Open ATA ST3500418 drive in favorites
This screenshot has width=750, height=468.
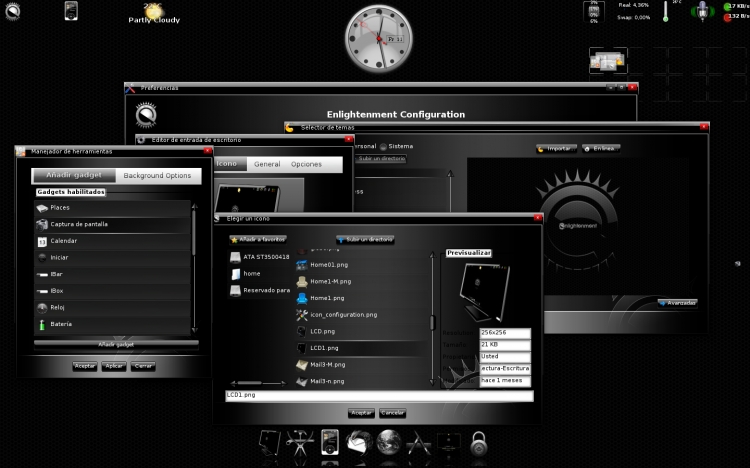pos(260,257)
